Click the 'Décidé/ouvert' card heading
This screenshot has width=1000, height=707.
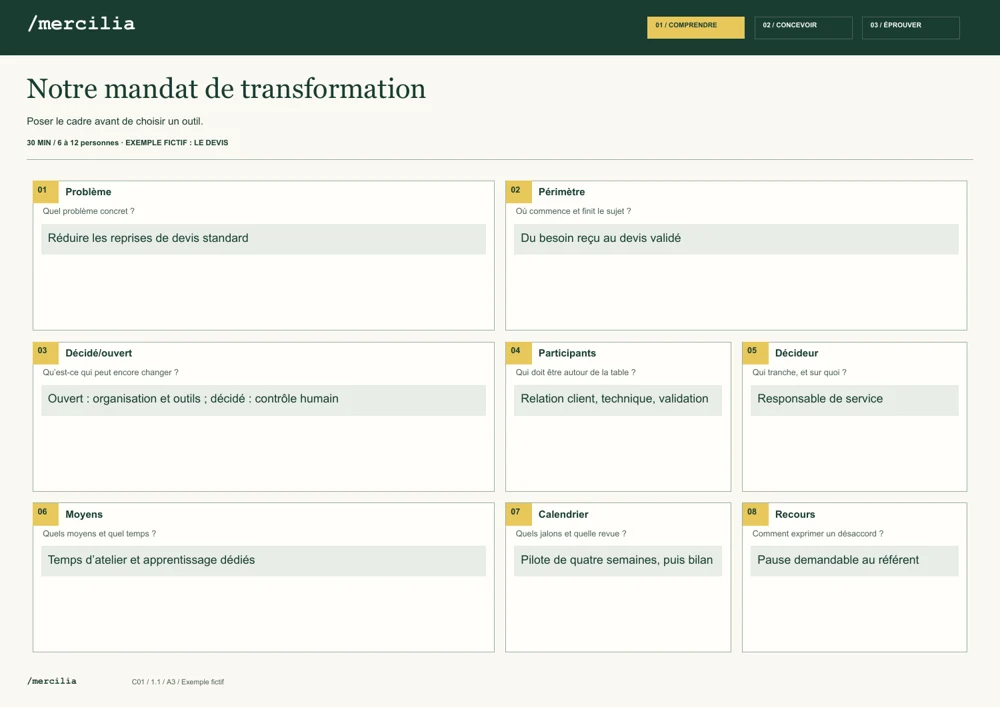99,353
